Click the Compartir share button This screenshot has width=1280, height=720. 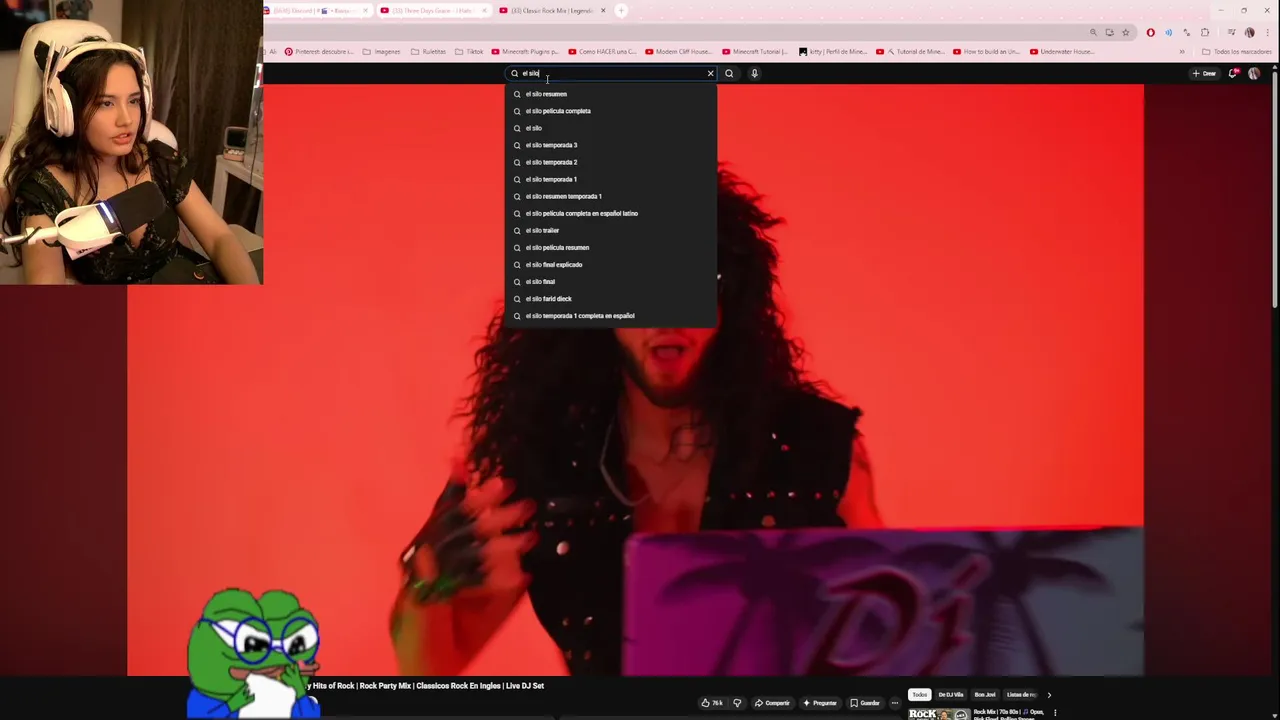click(772, 703)
